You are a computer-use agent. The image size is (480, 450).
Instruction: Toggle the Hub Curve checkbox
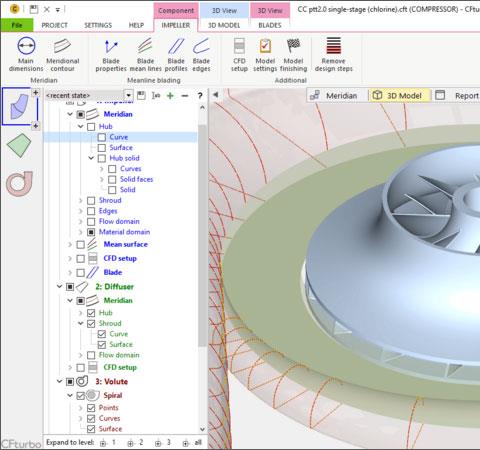click(x=102, y=137)
